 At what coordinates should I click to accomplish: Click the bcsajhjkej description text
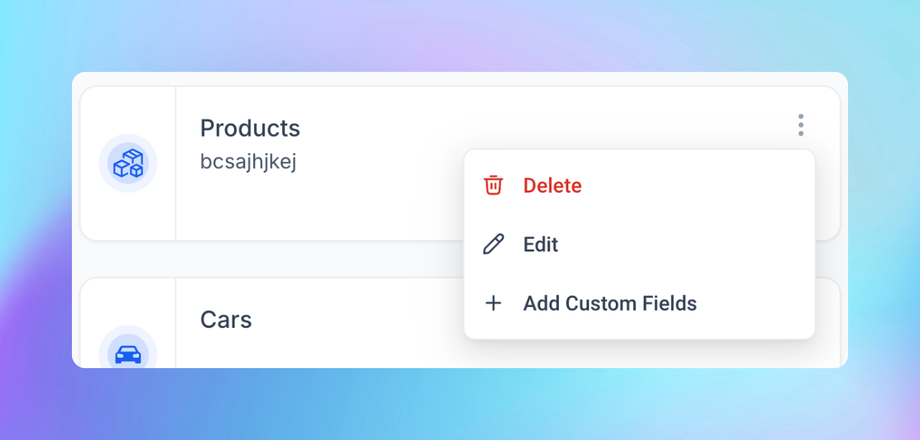248,161
